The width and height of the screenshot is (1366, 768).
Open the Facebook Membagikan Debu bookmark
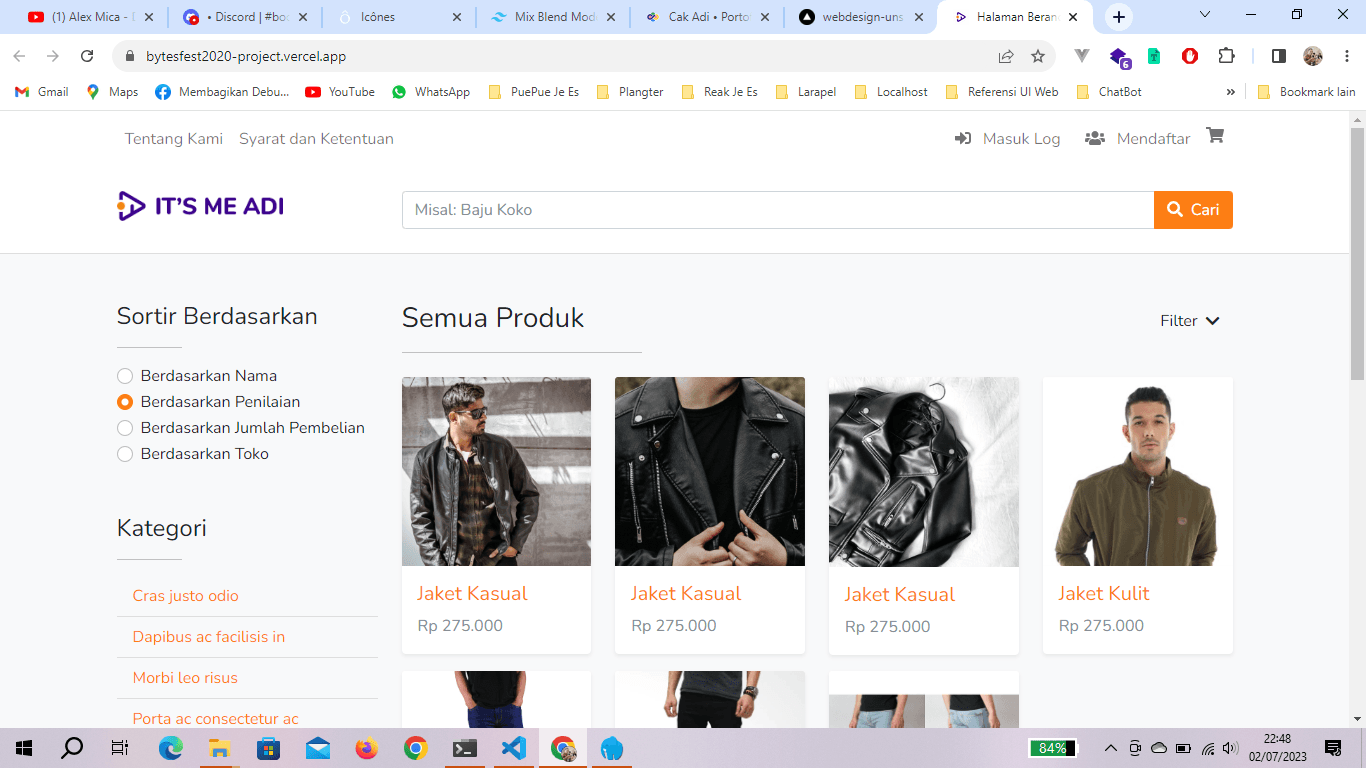[x=222, y=92]
